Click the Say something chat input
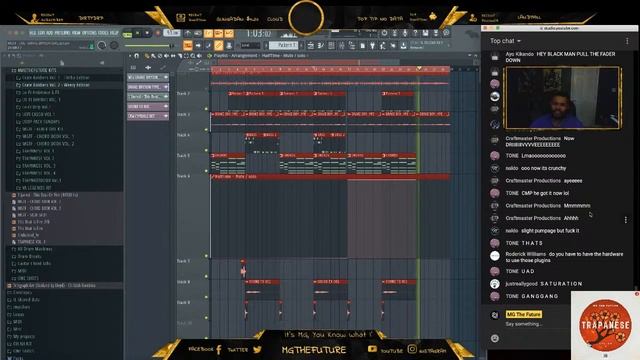 click(524, 324)
